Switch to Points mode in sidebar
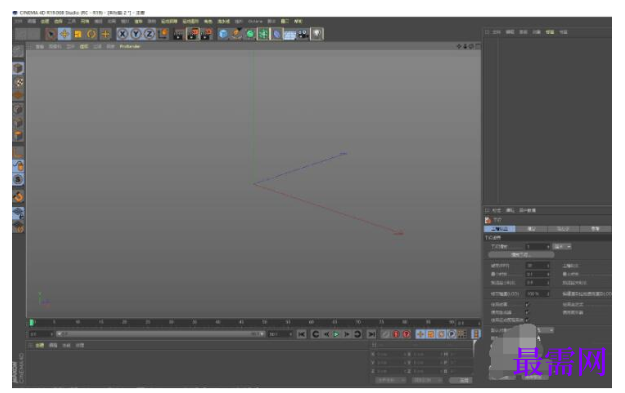 pyautogui.click(x=18, y=109)
